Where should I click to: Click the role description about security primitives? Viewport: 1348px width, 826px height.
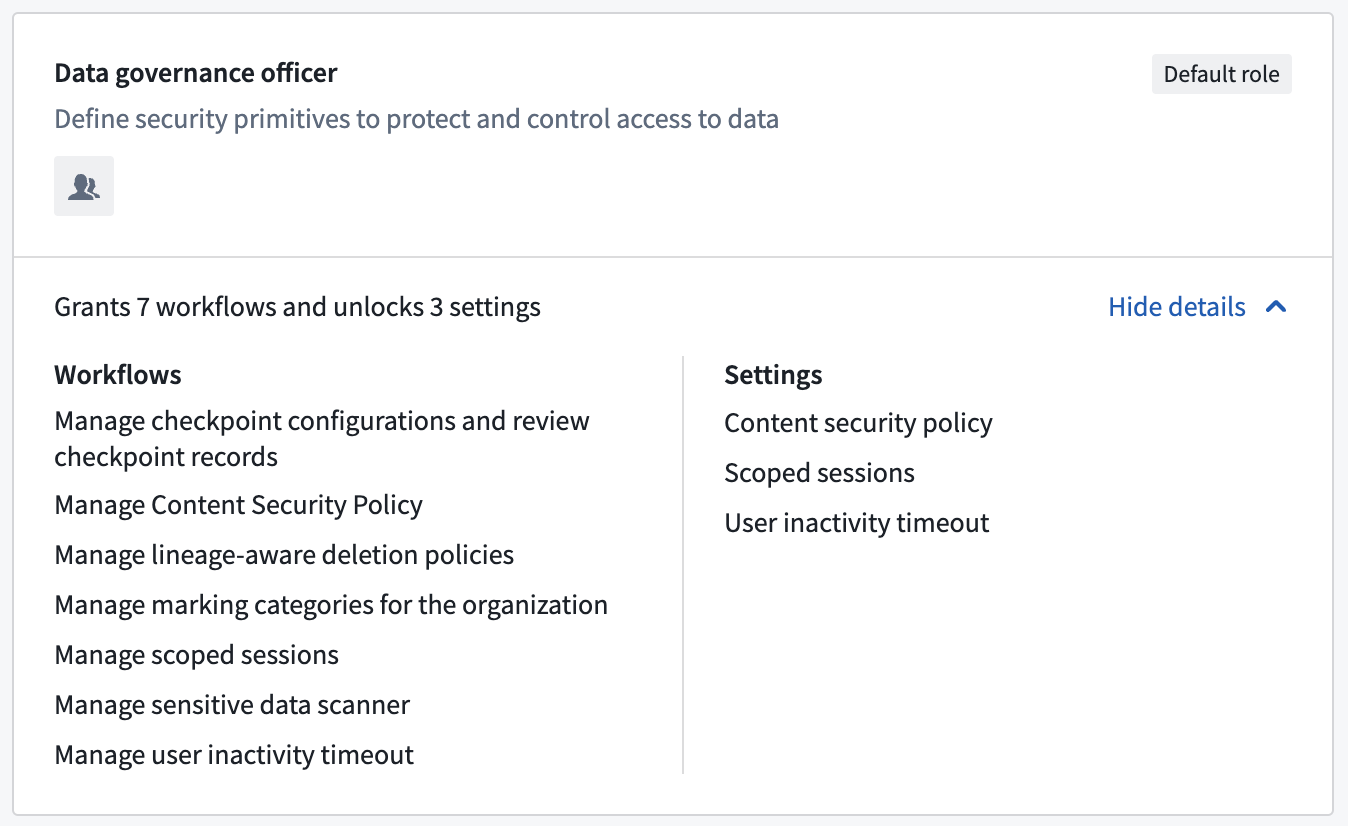[416, 119]
